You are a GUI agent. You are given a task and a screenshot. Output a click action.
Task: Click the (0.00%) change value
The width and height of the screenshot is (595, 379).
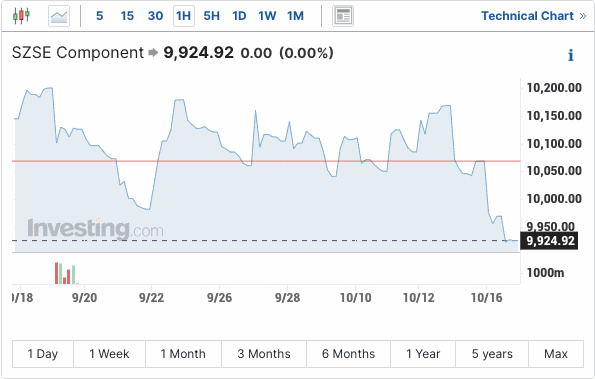pos(306,53)
